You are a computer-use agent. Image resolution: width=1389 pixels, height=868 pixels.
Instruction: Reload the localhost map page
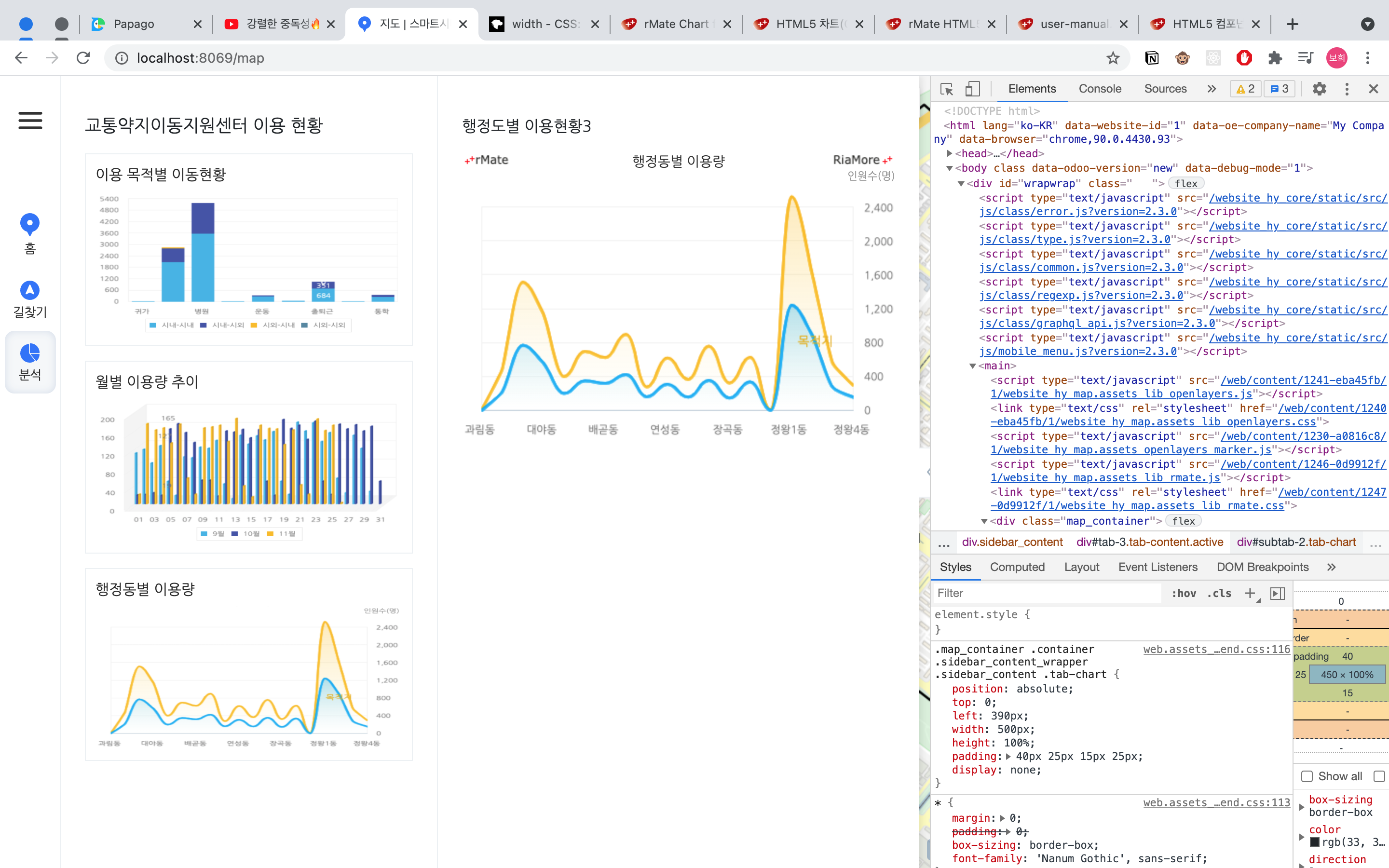[x=83, y=58]
